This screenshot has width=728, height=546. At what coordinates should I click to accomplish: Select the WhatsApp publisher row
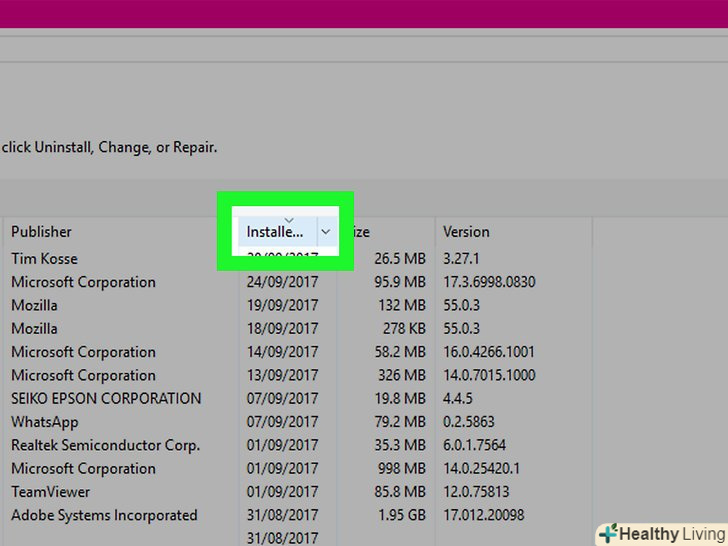45,422
